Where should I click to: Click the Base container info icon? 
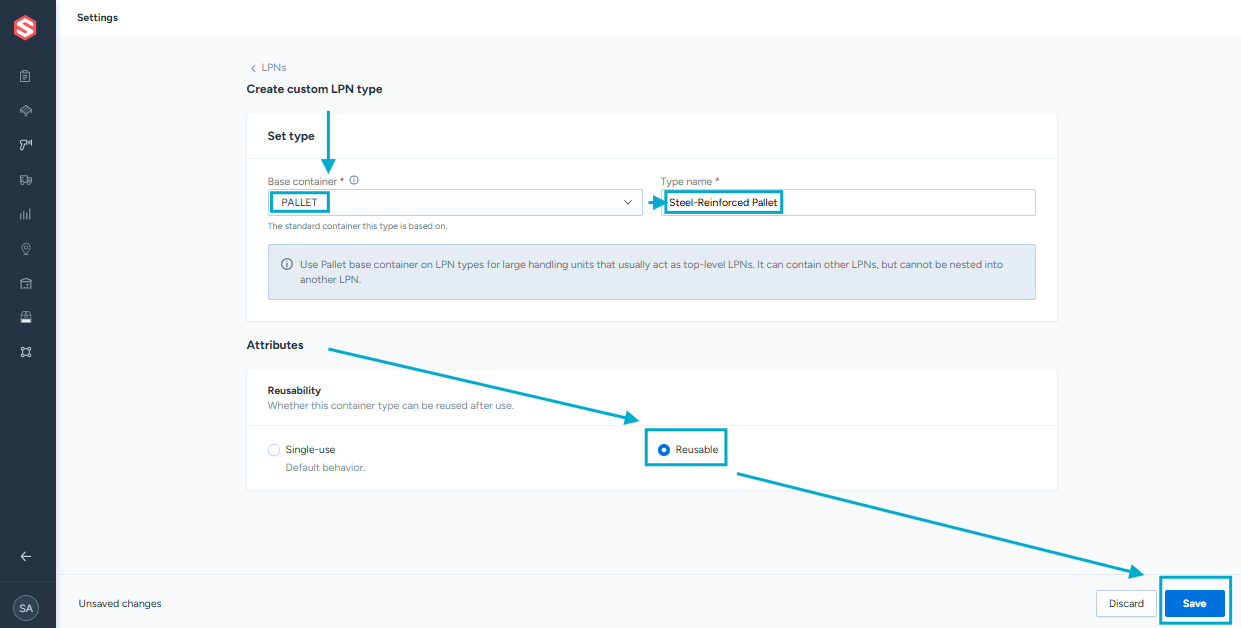click(x=354, y=181)
